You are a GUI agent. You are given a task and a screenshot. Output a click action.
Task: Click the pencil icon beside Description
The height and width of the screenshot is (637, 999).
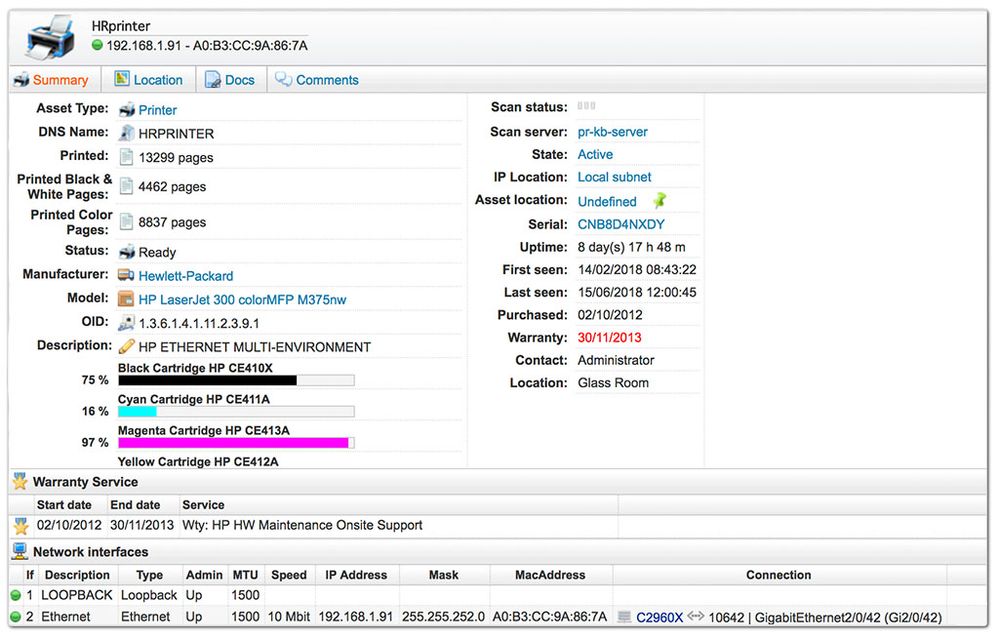126,347
